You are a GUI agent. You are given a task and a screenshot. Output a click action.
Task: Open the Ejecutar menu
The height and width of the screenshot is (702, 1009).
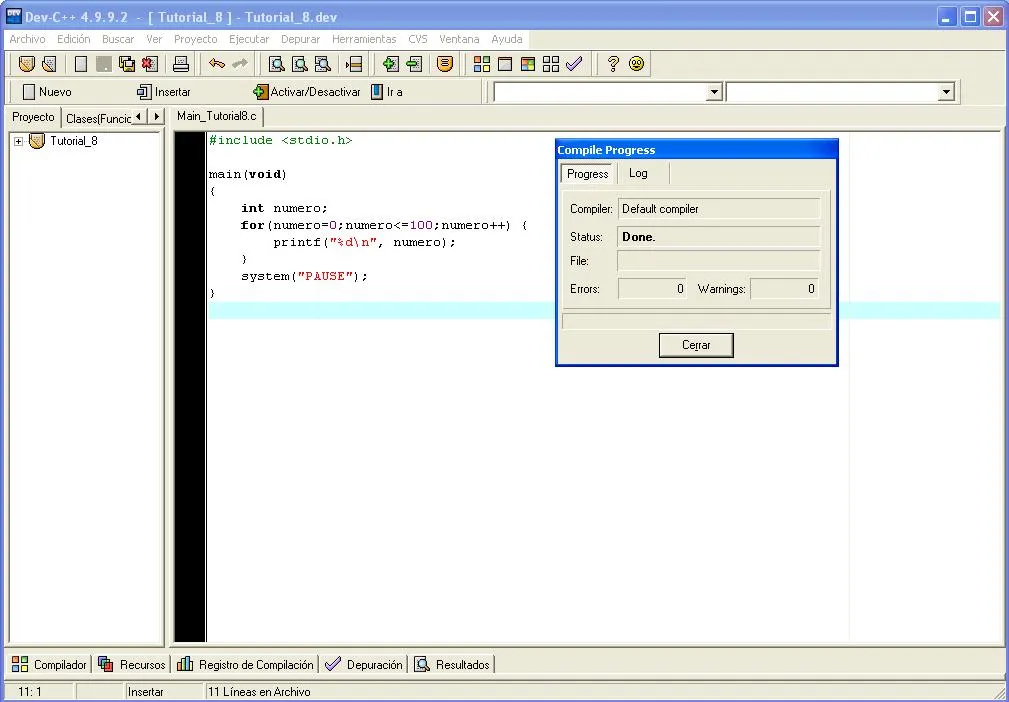(249, 39)
